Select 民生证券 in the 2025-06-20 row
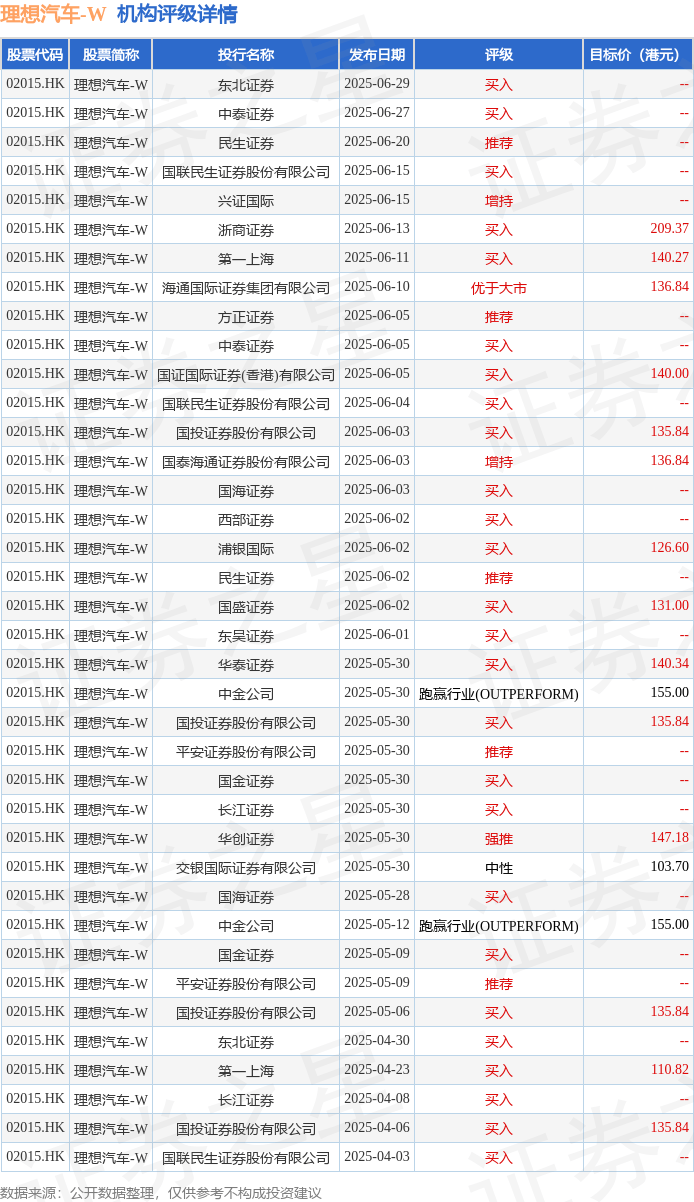 click(x=246, y=143)
